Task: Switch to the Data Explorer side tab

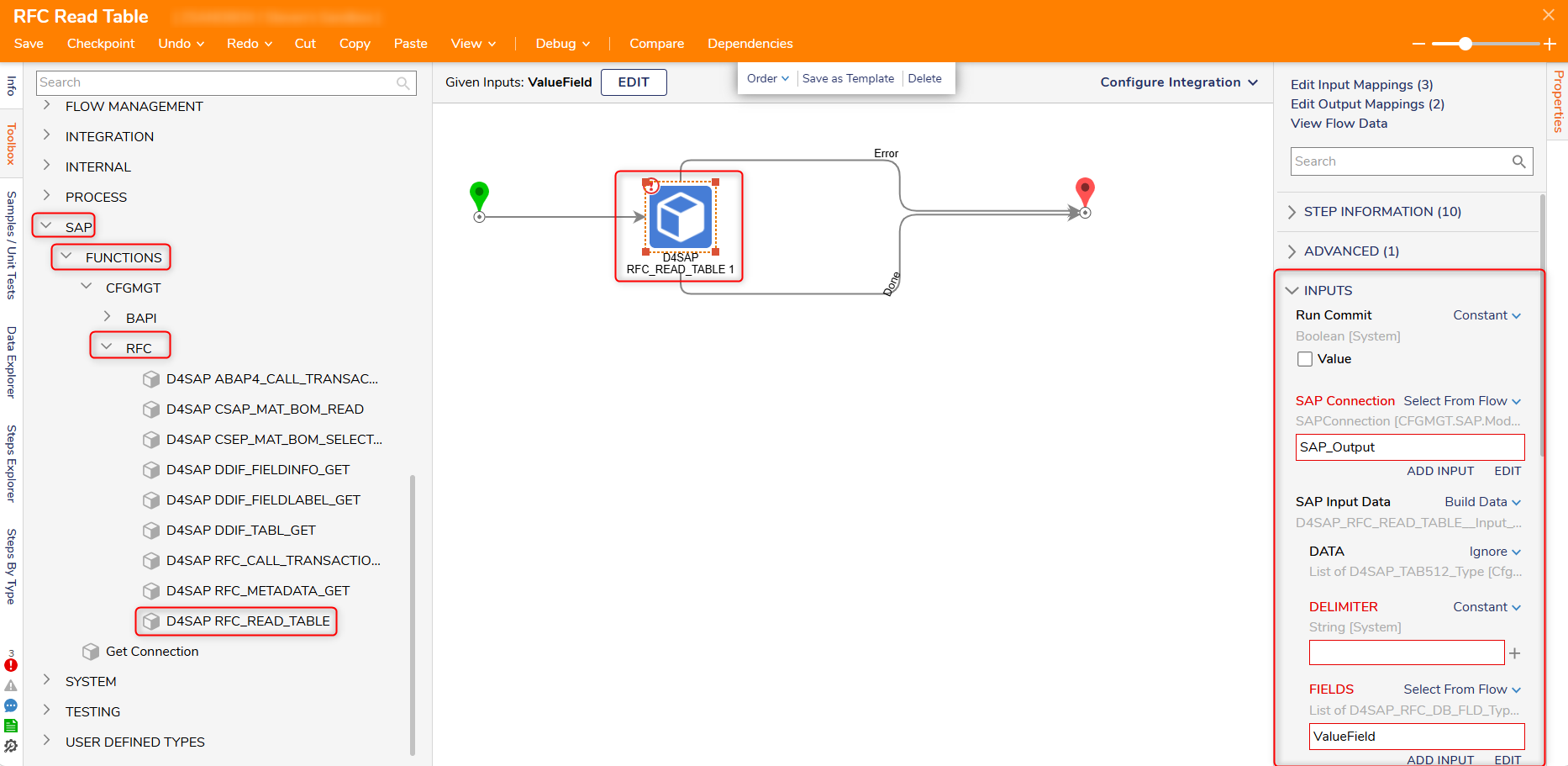Action: click(11, 362)
